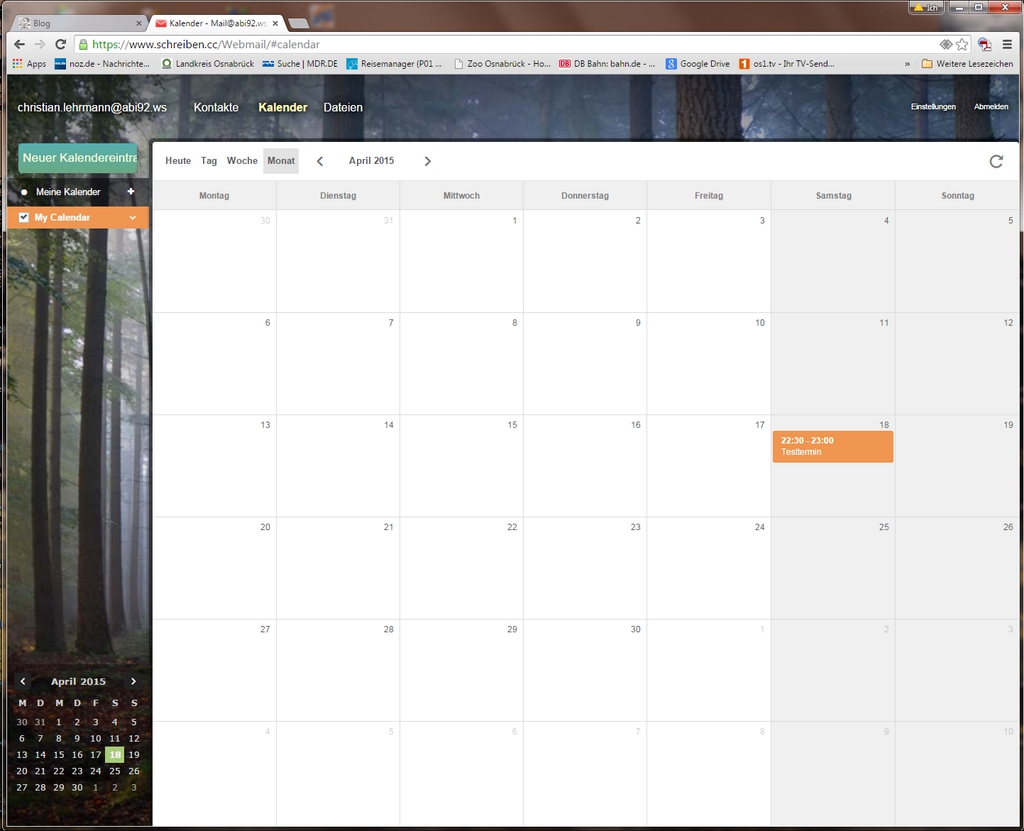This screenshot has width=1024, height=831.
Task: Click the Ich profile button in titlebar
Action: coord(927,7)
